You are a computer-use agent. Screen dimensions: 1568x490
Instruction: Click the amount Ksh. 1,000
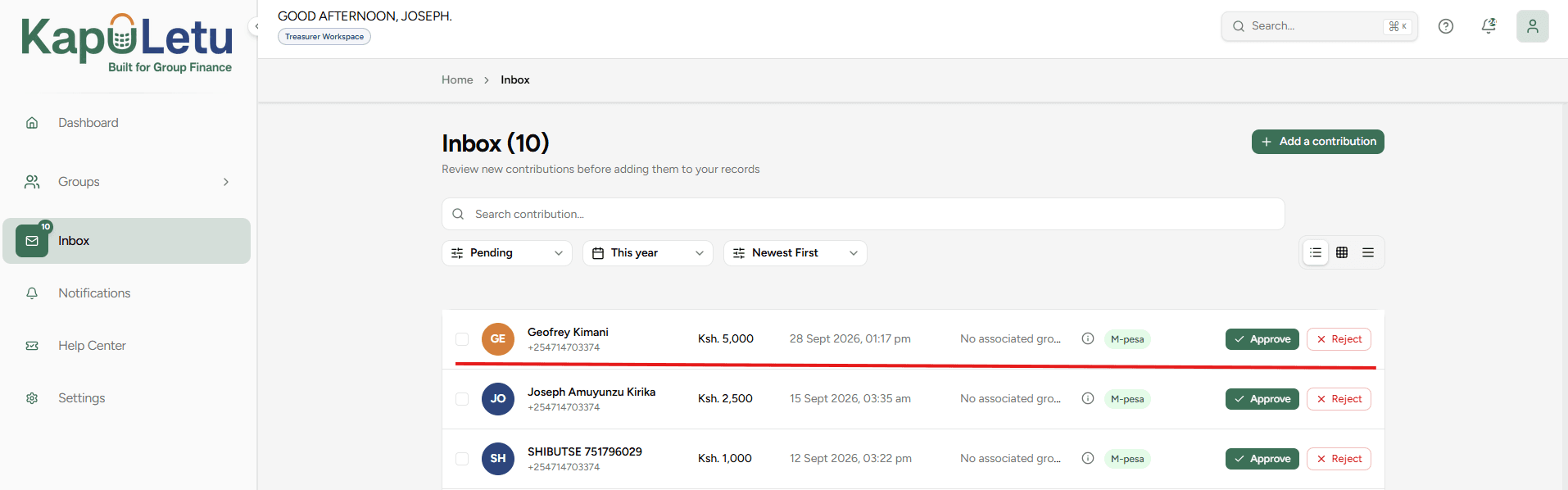coord(725,458)
